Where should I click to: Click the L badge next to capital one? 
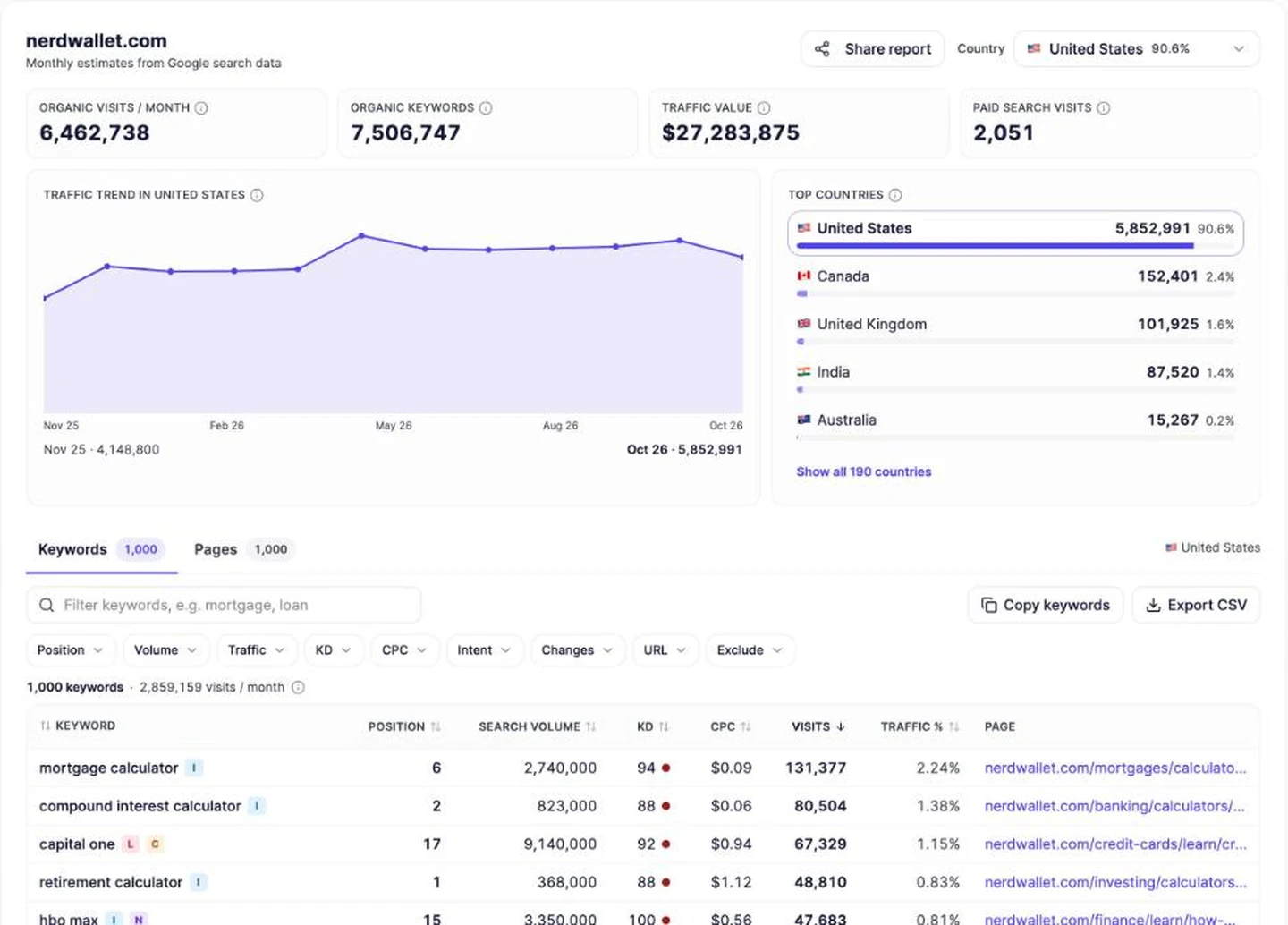tap(131, 844)
